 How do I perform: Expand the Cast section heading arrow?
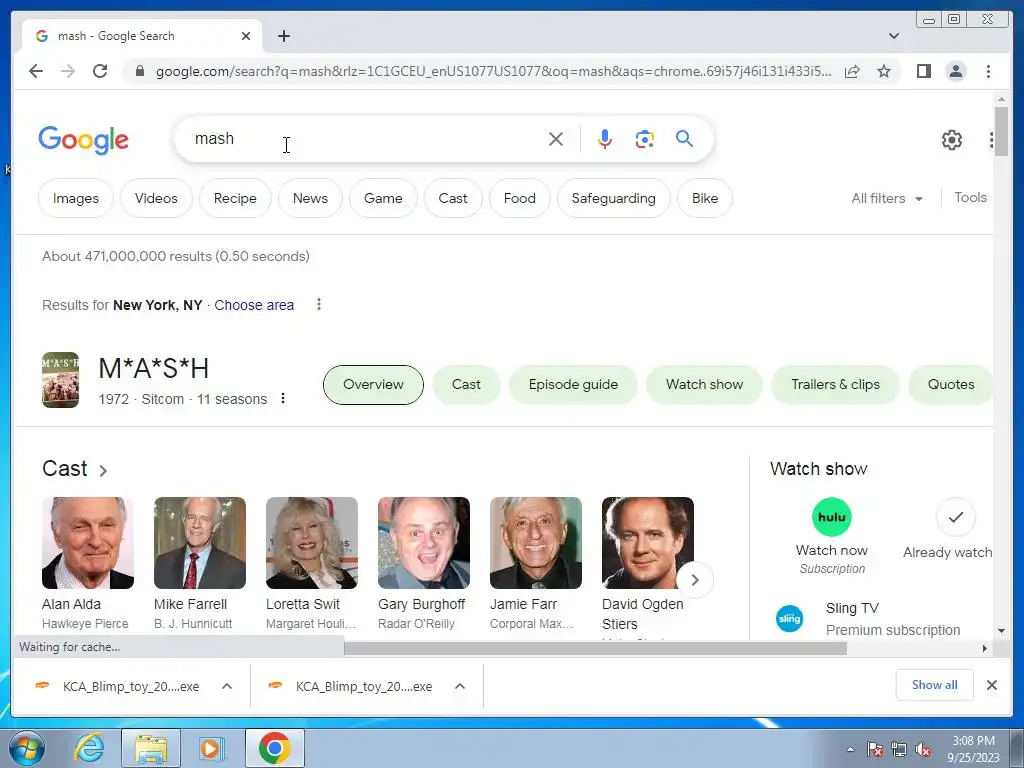(103, 470)
